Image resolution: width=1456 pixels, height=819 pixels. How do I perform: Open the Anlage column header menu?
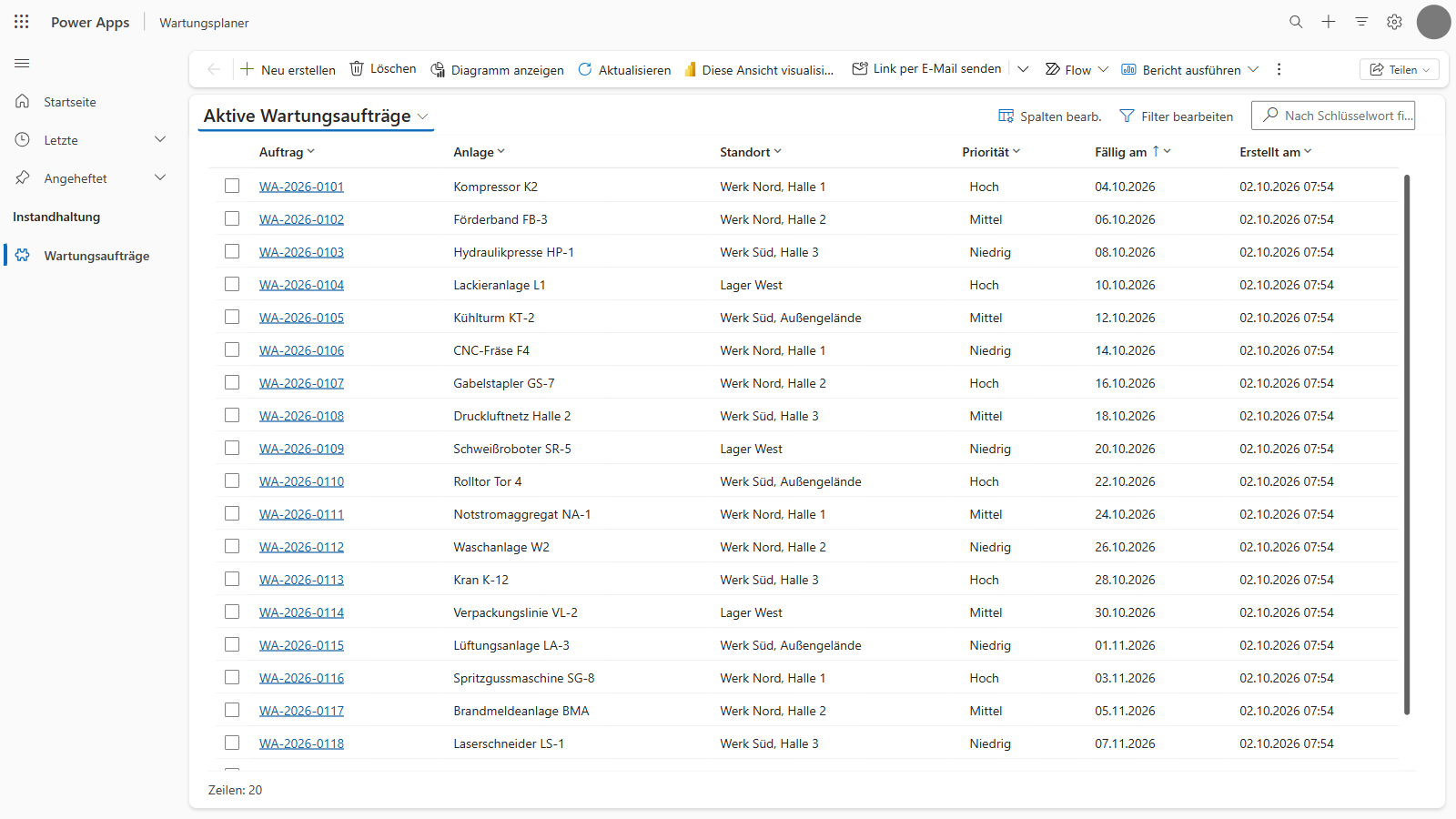[x=479, y=152]
